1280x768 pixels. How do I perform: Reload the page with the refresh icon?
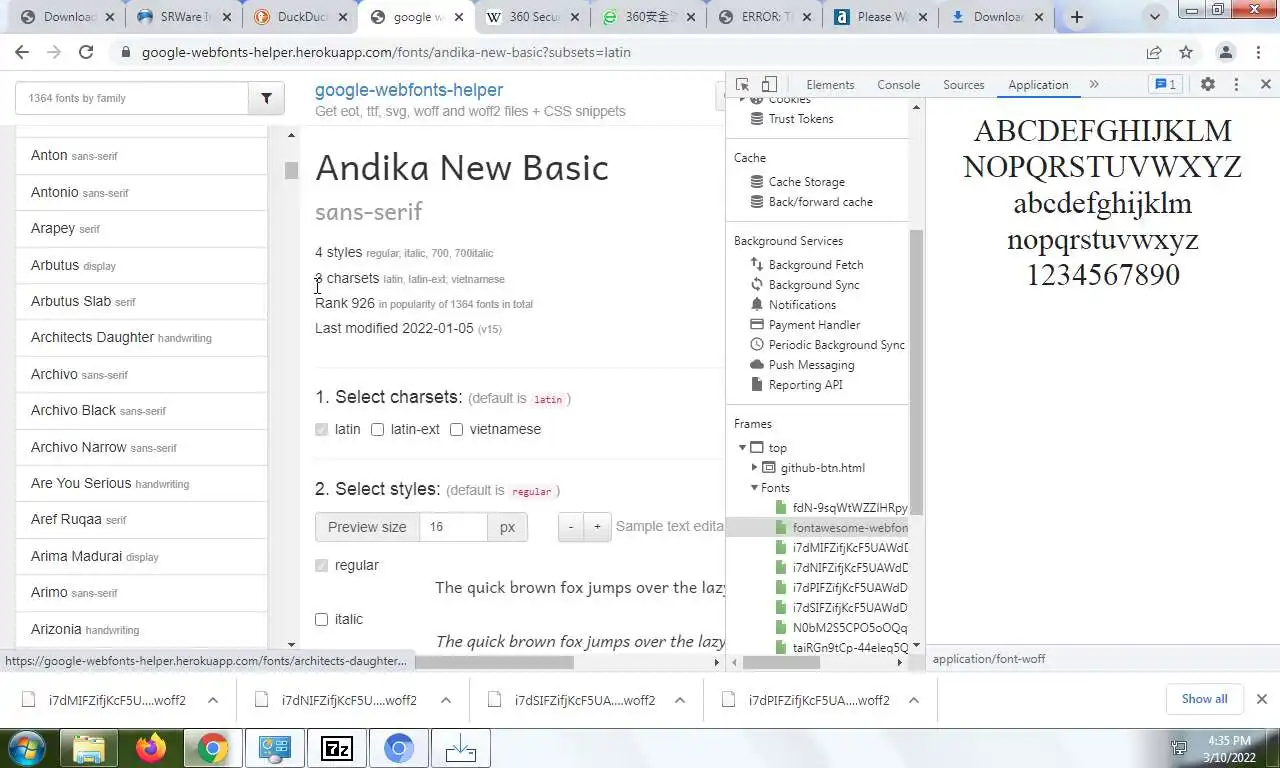tap(86, 52)
